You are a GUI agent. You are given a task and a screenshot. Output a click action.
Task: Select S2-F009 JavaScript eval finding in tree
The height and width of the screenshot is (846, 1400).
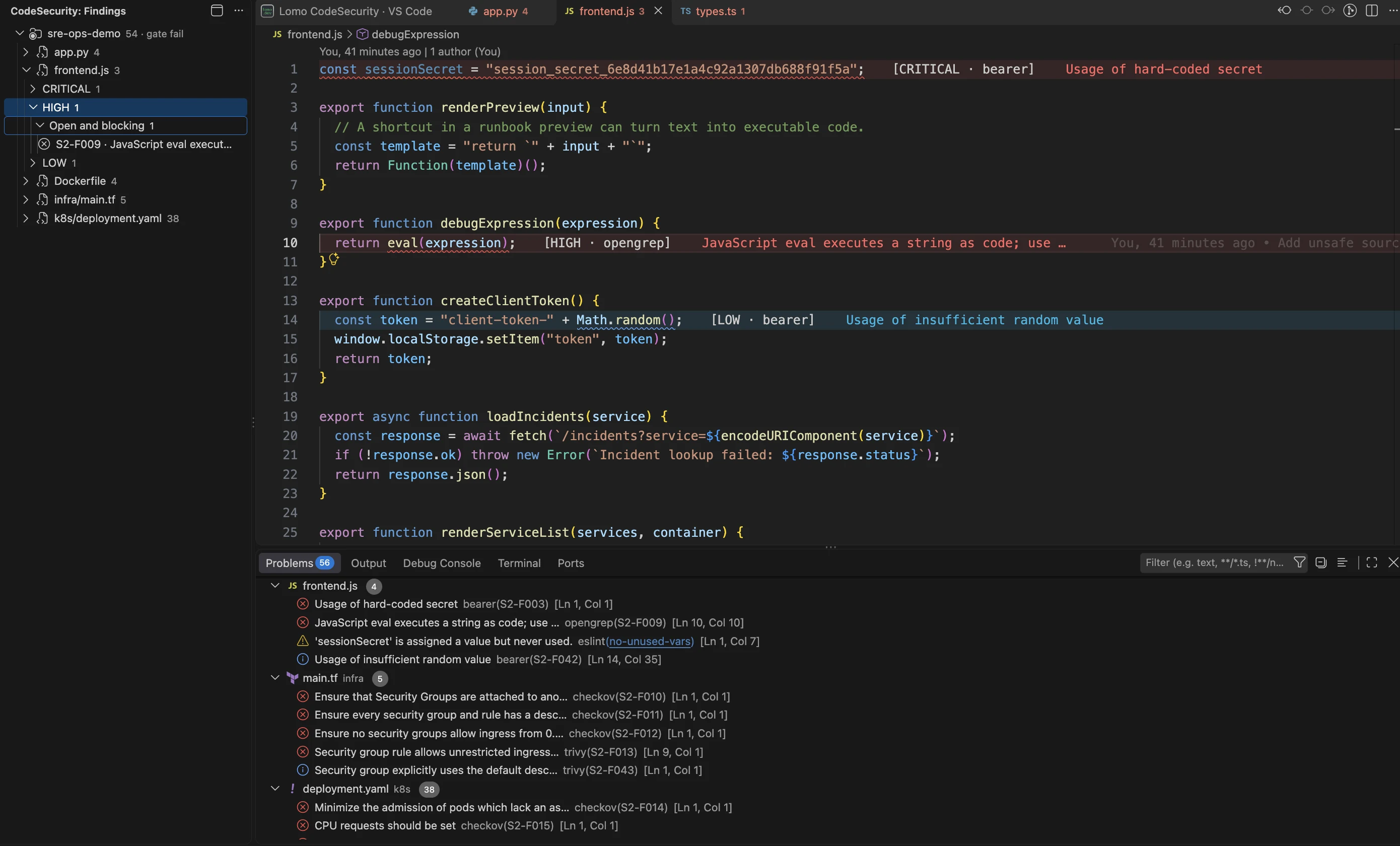tap(125, 144)
